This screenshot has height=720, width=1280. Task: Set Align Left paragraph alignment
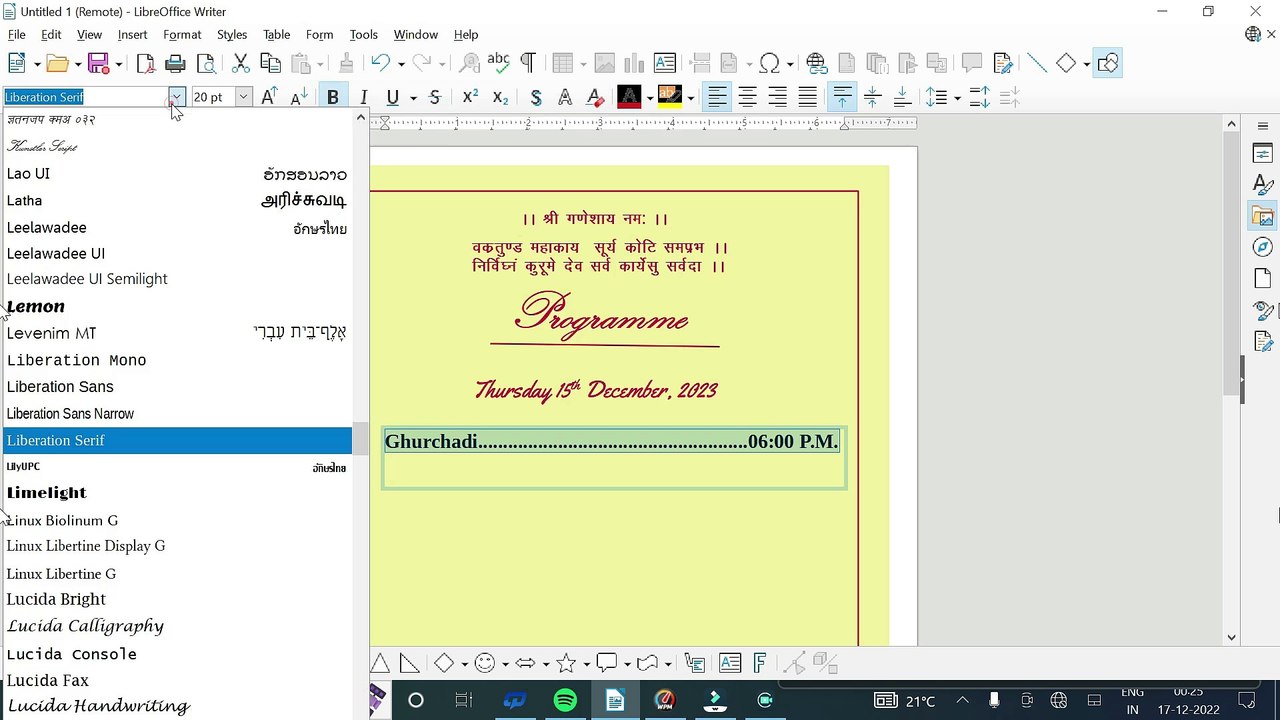(717, 97)
